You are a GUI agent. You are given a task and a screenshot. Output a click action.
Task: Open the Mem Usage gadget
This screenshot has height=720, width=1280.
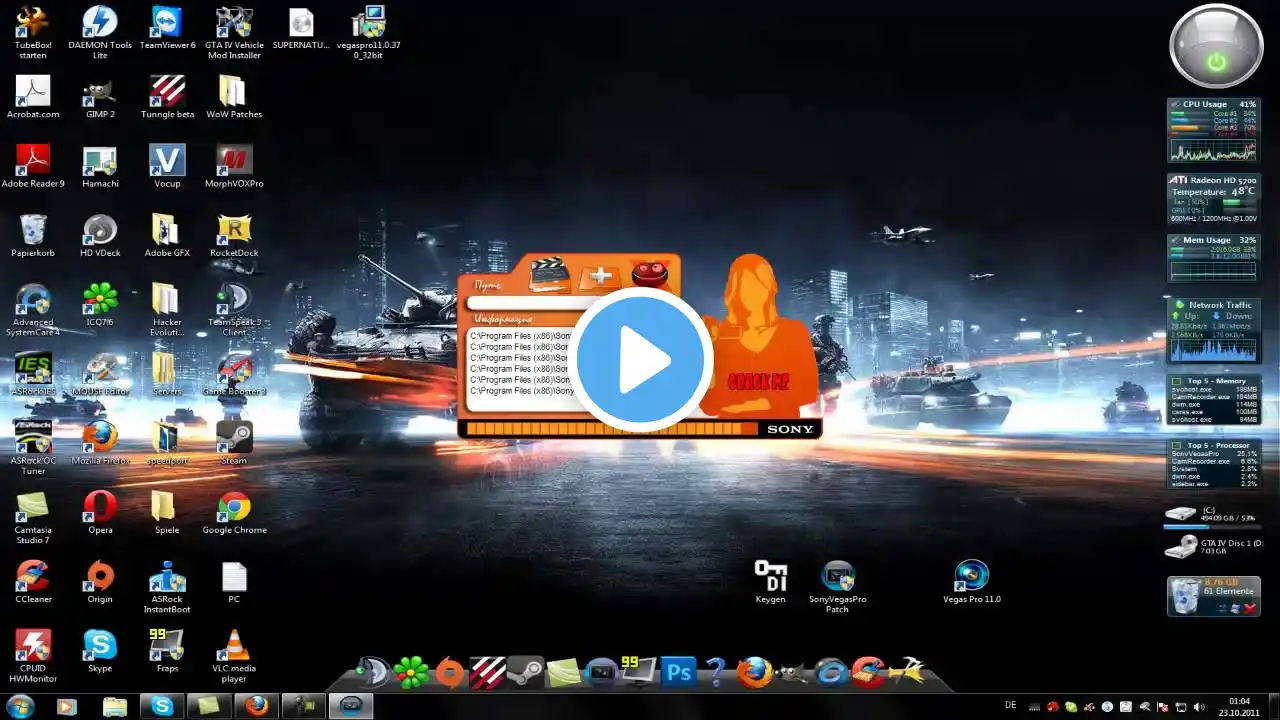[x=1214, y=258]
